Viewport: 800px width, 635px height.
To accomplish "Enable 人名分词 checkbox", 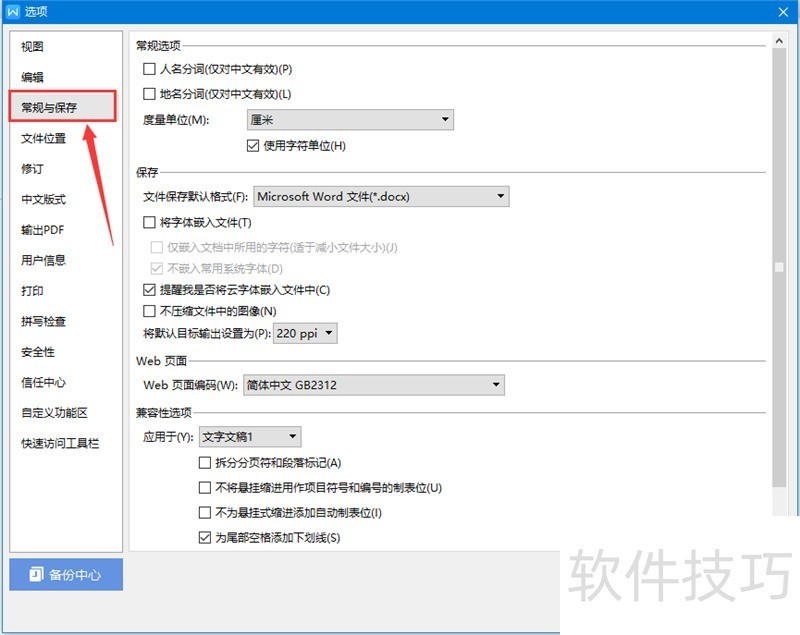I will pyautogui.click(x=149, y=69).
